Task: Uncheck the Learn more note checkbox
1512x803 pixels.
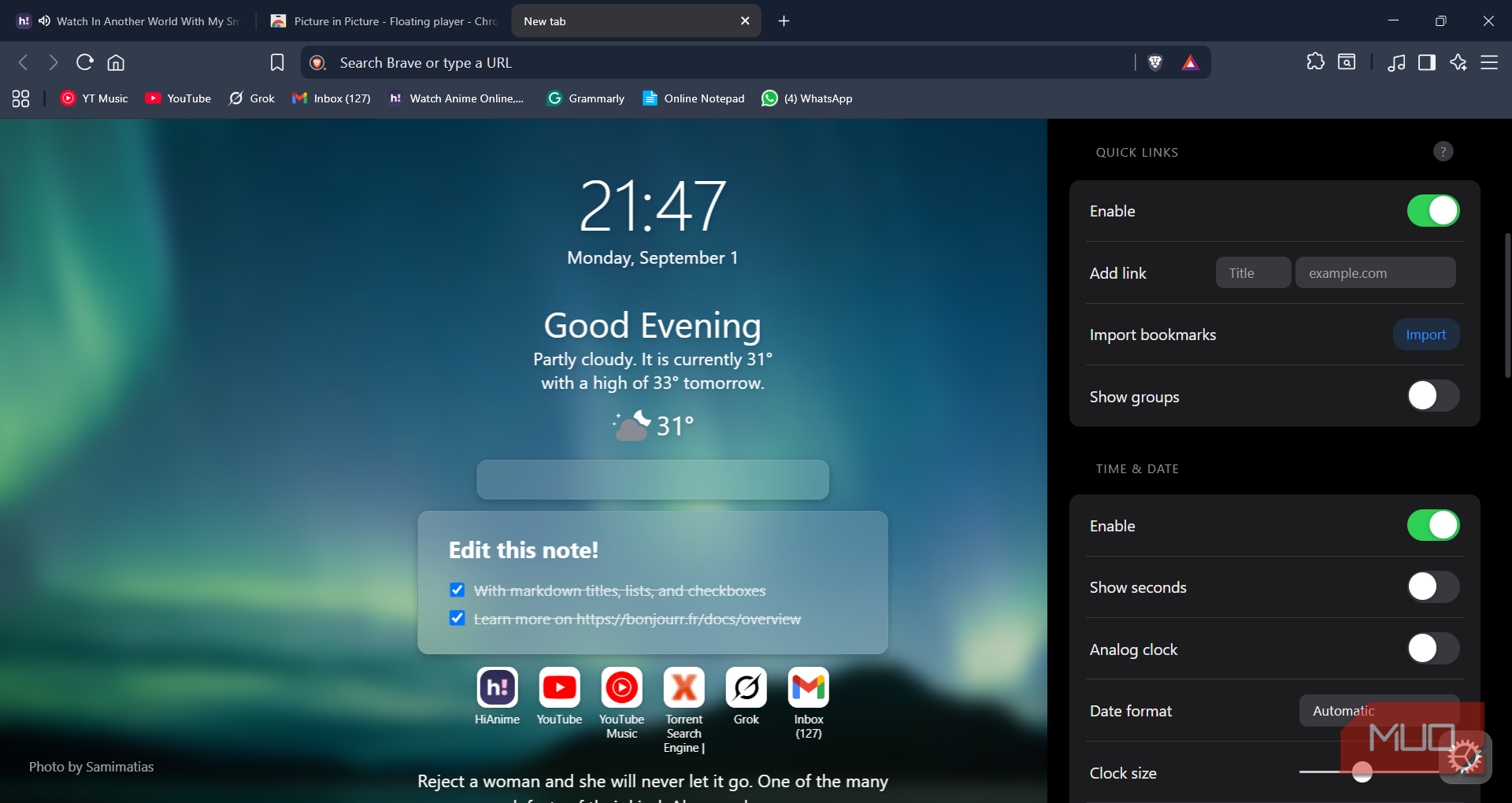Action: 458,618
